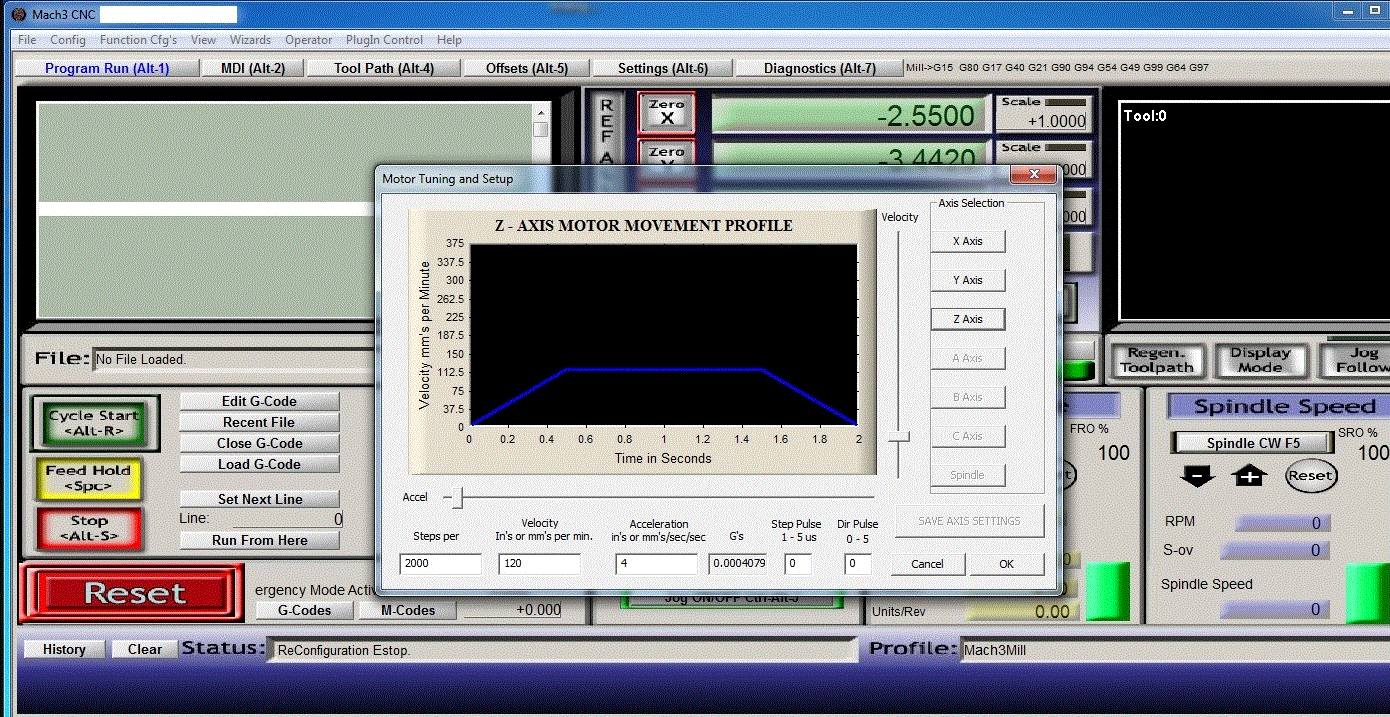Click Recent File button
The width and height of the screenshot is (1390, 717).
(x=259, y=422)
